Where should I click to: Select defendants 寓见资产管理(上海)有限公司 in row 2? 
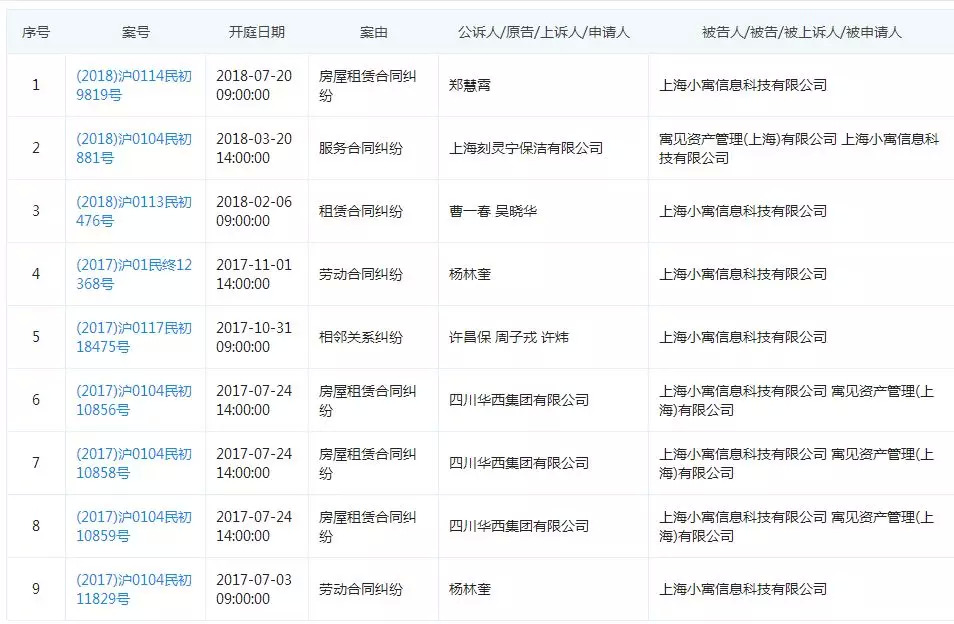tap(748, 139)
